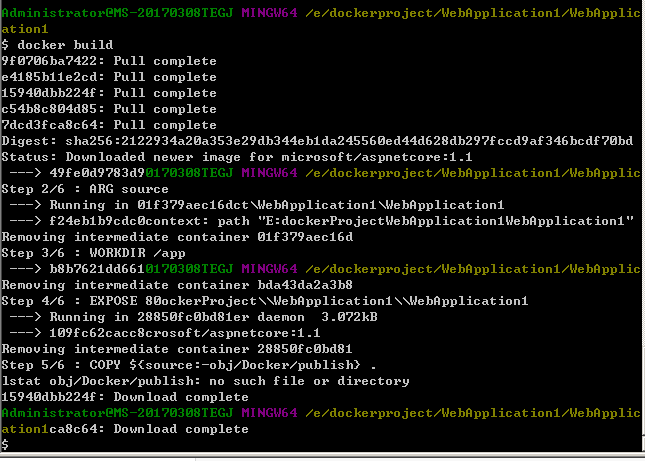Click "Administrator@MS-20170308TEGJ" in the top prompt
Viewport: 645px width, 461px height.
[118, 13]
